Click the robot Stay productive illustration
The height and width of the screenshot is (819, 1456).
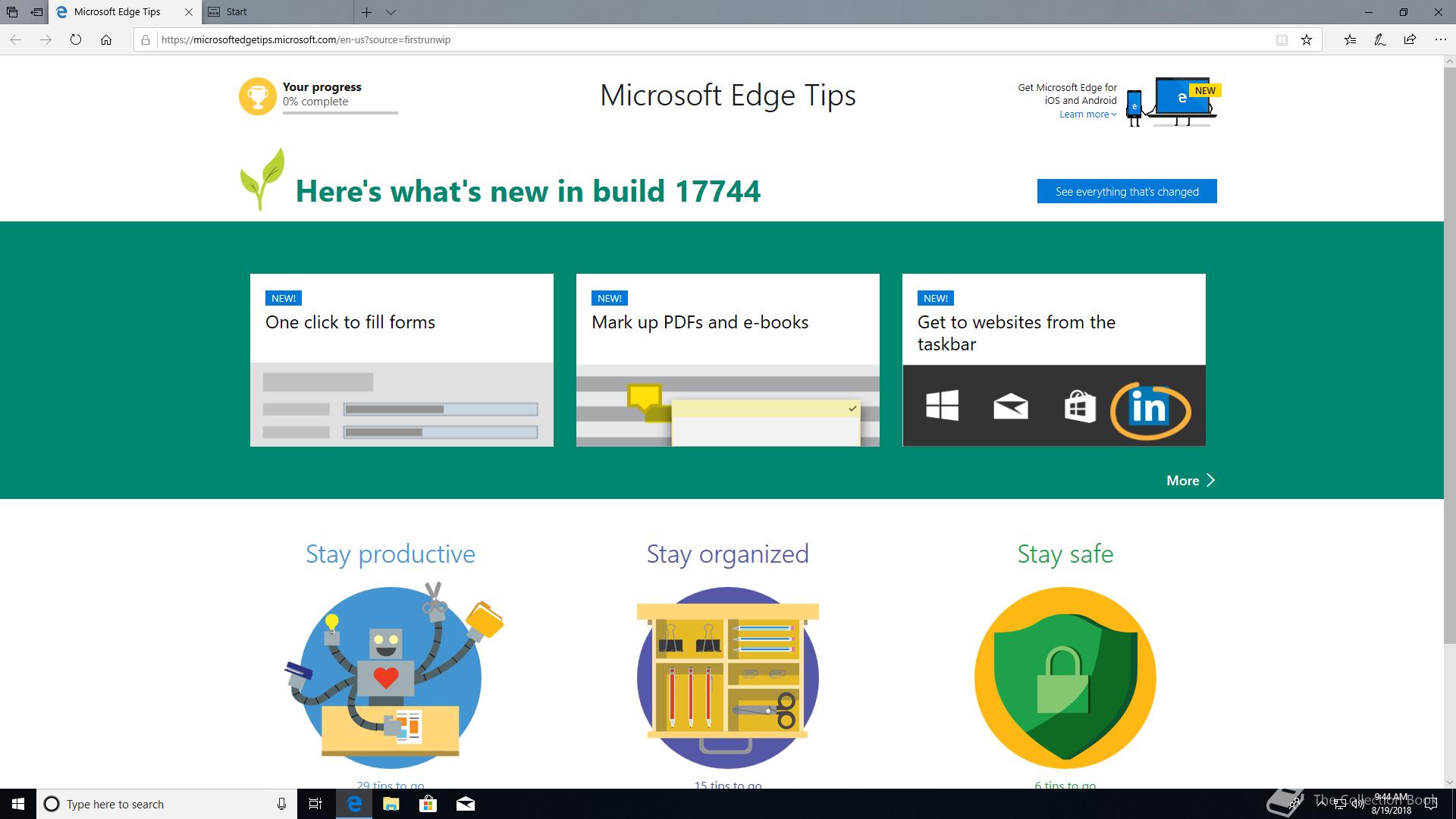coord(393,675)
